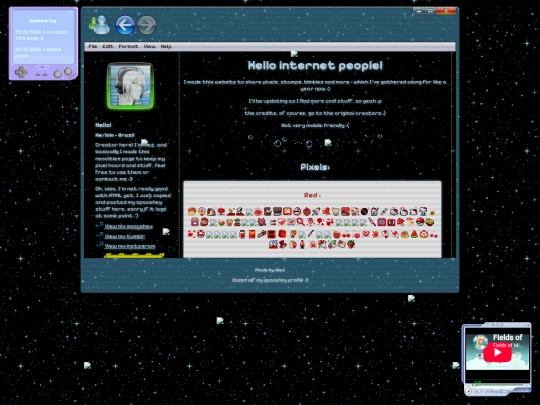Go forward with the grey arrow button

(x=147, y=25)
